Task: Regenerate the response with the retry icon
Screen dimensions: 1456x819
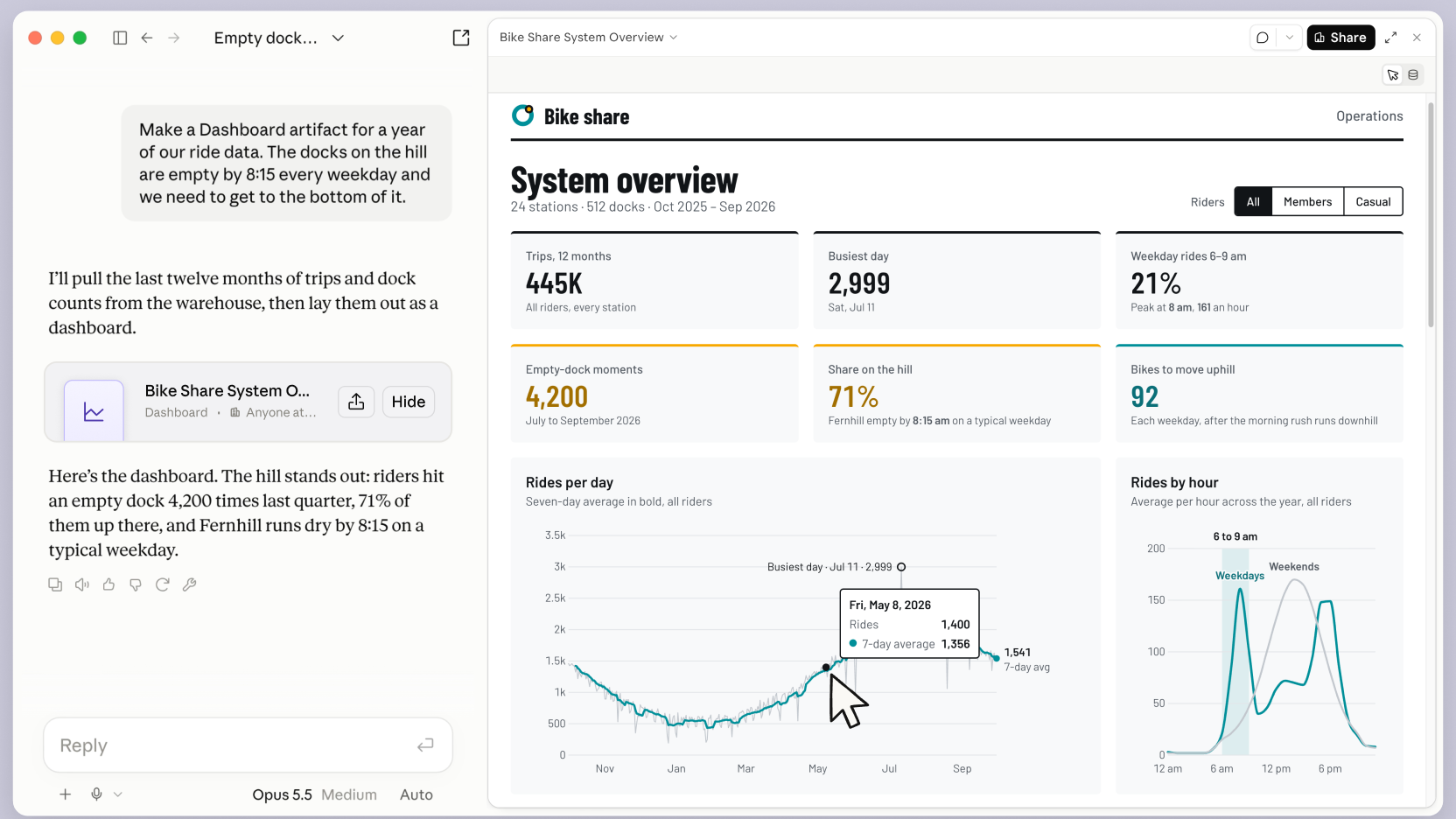Action: 163,584
